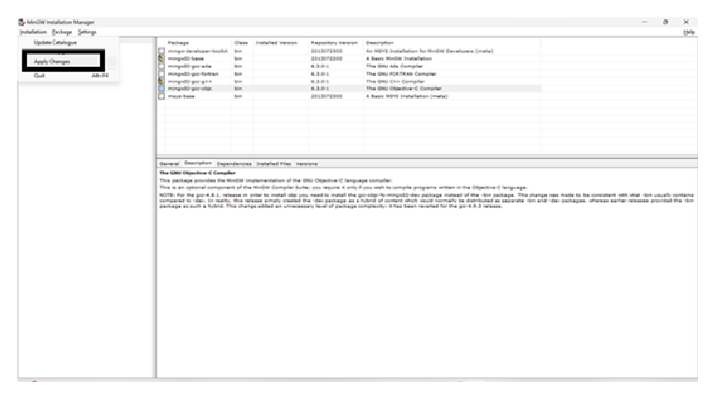Image resolution: width=720 pixels, height=400 pixels.
Task: Click the MSYS Installation for MinGW Developers description
Action: pos(429,51)
